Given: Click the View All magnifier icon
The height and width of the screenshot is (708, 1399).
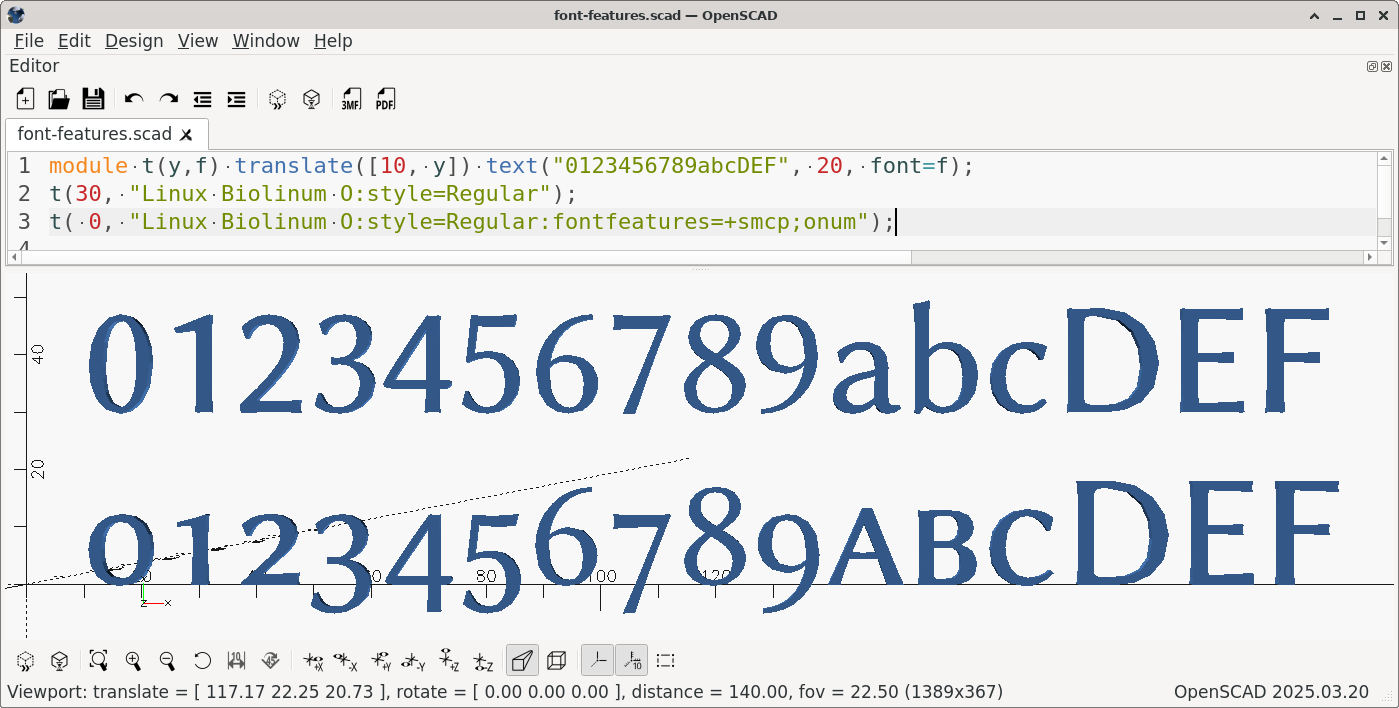Looking at the screenshot, I should (98, 660).
